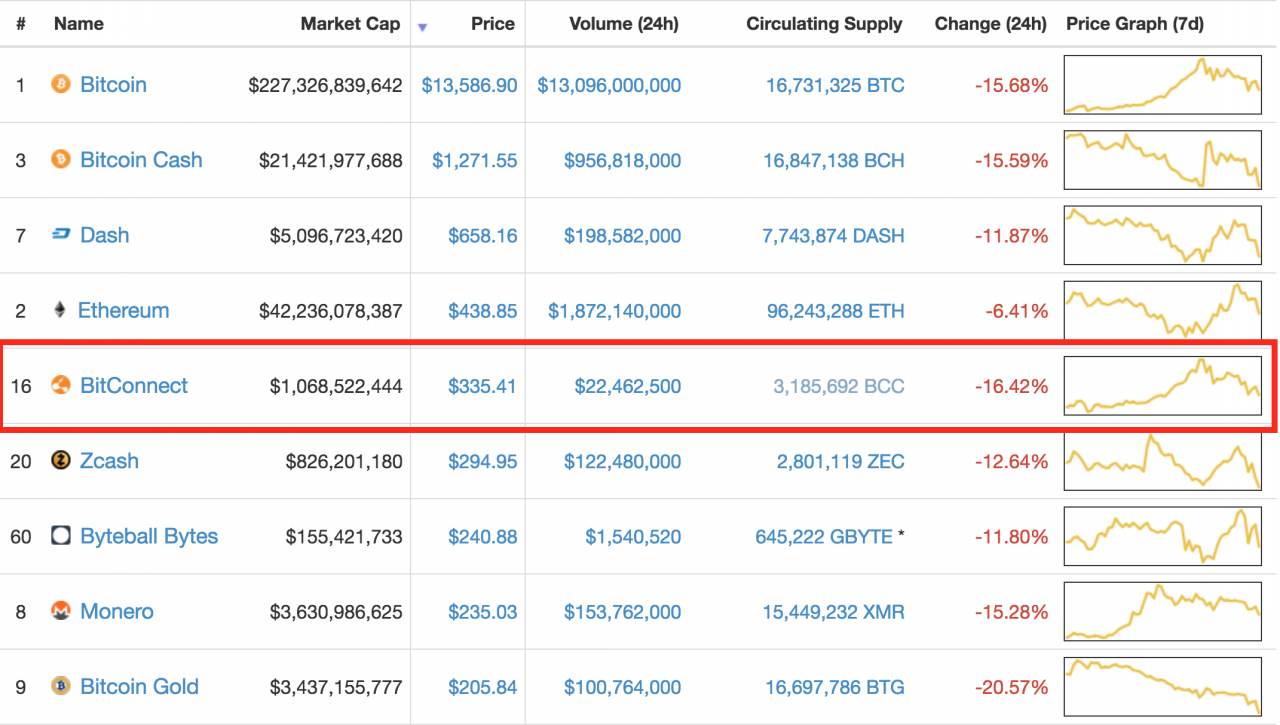
Task: Click Ethereum market cap $42,236,078,387
Action: click(x=330, y=311)
